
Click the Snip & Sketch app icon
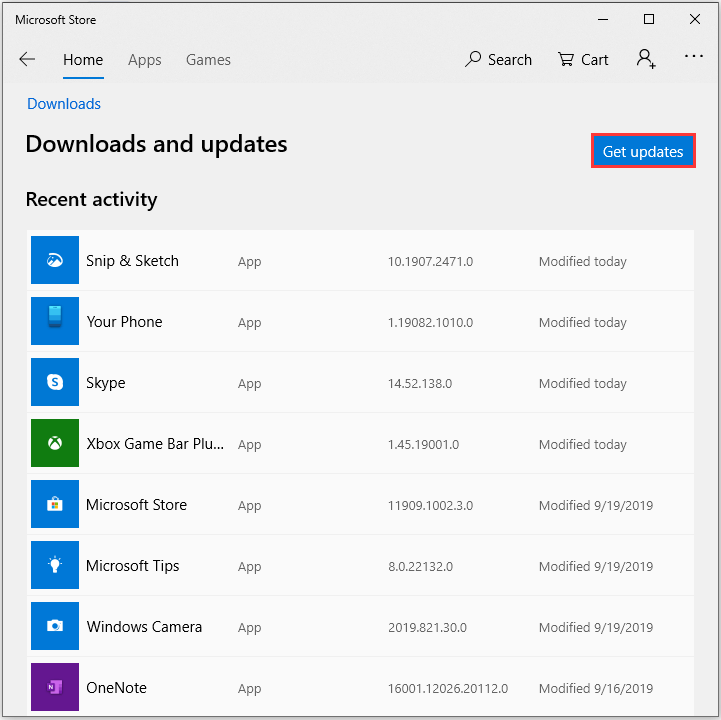(55, 260)
